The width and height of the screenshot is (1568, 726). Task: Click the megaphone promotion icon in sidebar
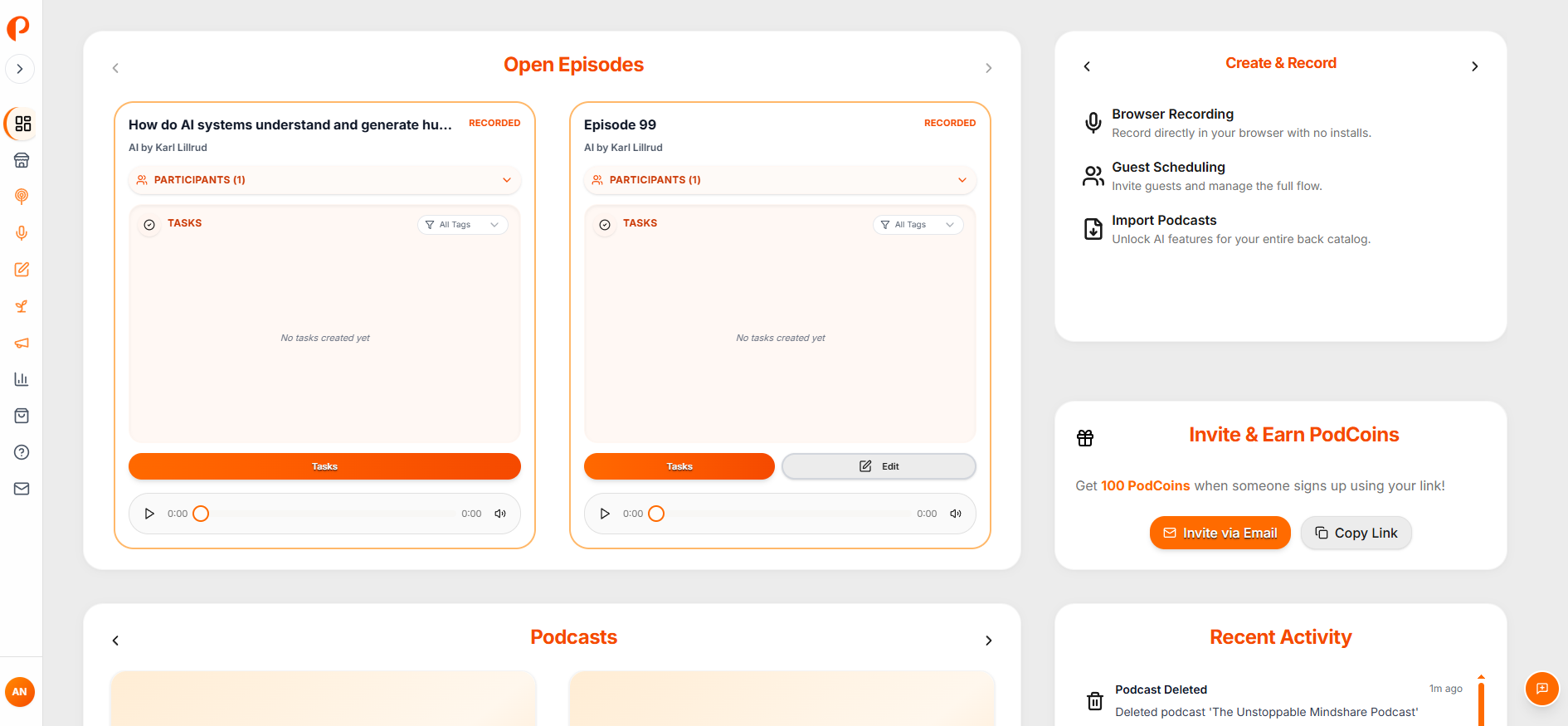pyautogui.click(x=22, y=343)
